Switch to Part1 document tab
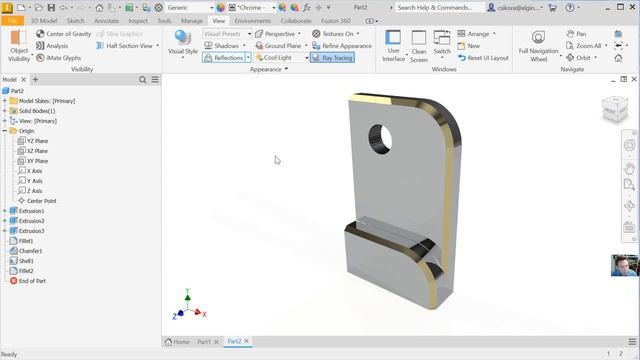The image size is (640, 360). pos(204,342)
